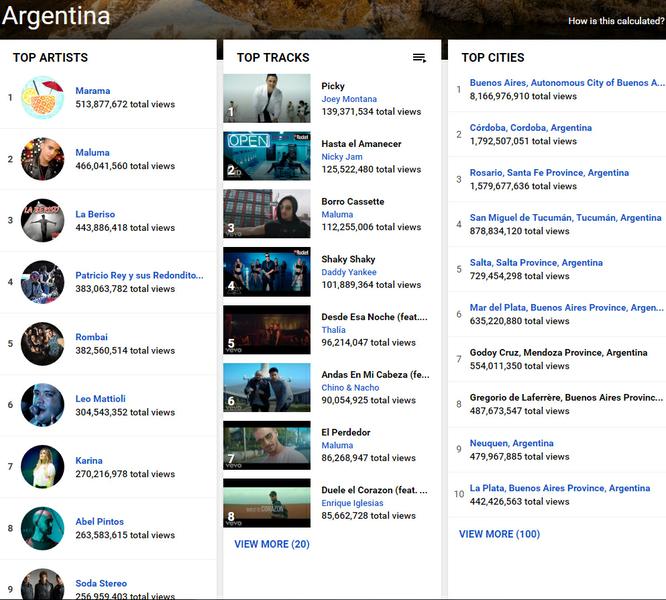This screenshot has width=666, height=600.
Task: Click the Shaky Shaky video thumbnail
Action: [x=266, y=272]
